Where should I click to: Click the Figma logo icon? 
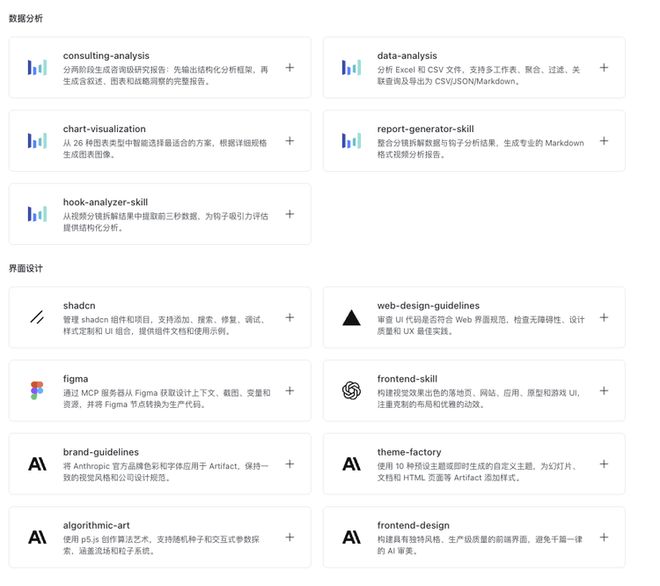click(x=37, y=390)
